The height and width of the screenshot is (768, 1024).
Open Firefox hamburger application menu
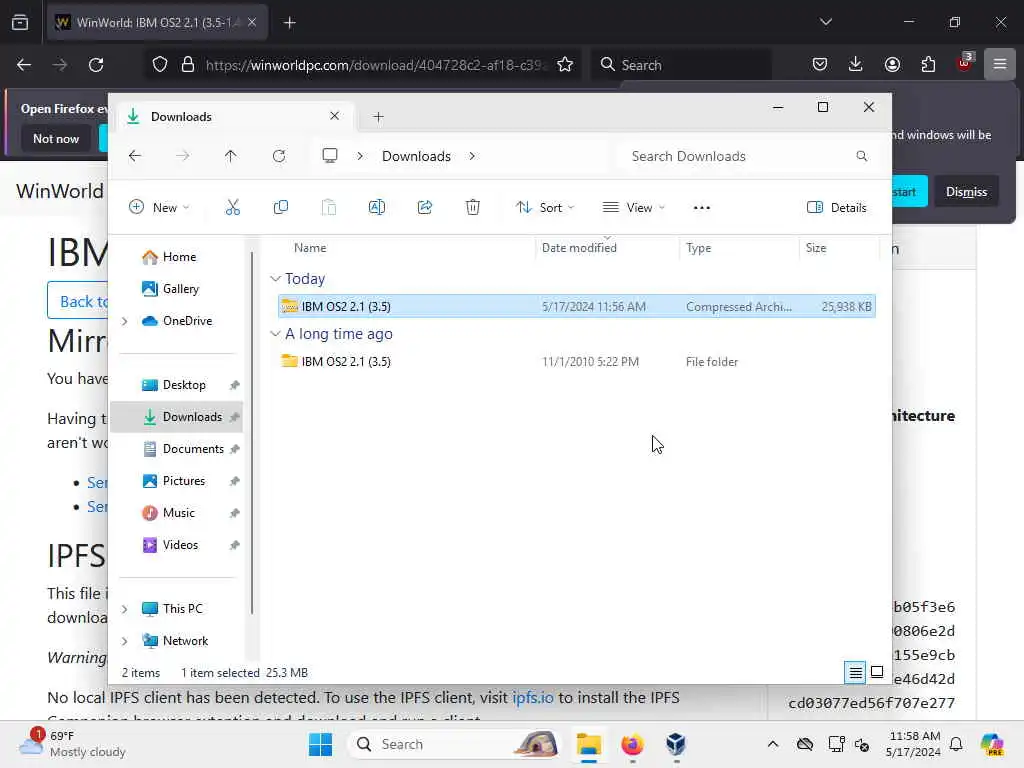[x=1000, y=64]
